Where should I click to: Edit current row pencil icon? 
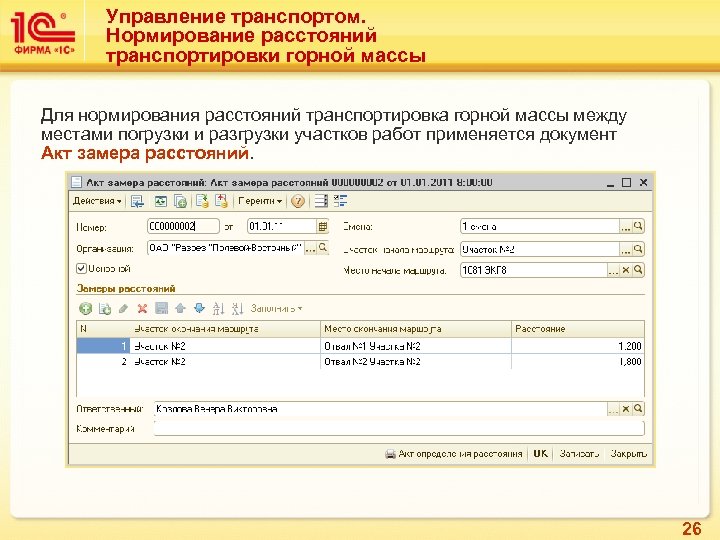coord(123,309)
